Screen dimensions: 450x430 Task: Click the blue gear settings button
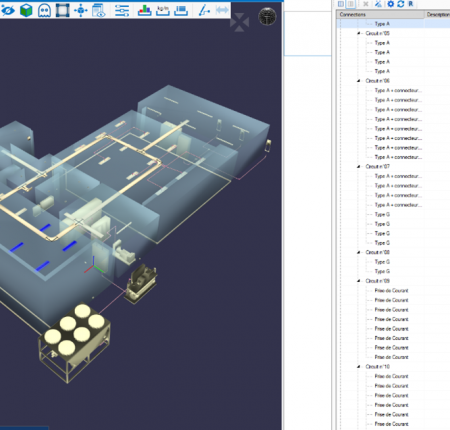coord(391,4)
